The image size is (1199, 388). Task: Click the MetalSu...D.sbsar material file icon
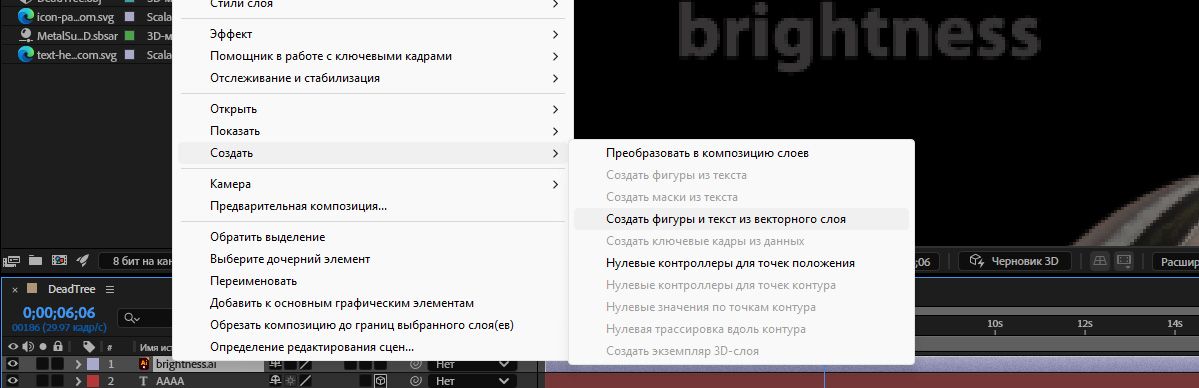(25, 35)
